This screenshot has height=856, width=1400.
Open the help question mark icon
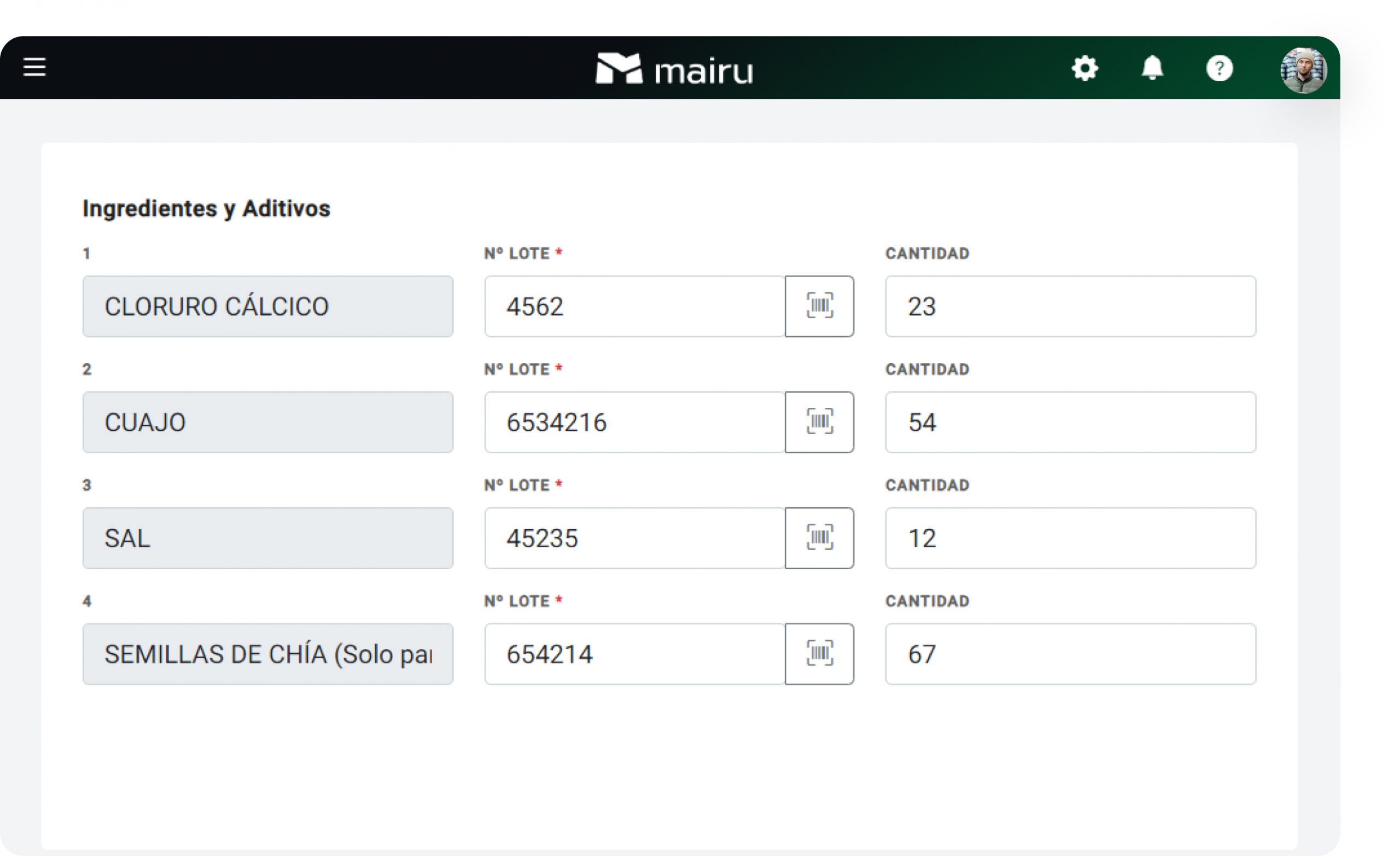[1219, 69]
